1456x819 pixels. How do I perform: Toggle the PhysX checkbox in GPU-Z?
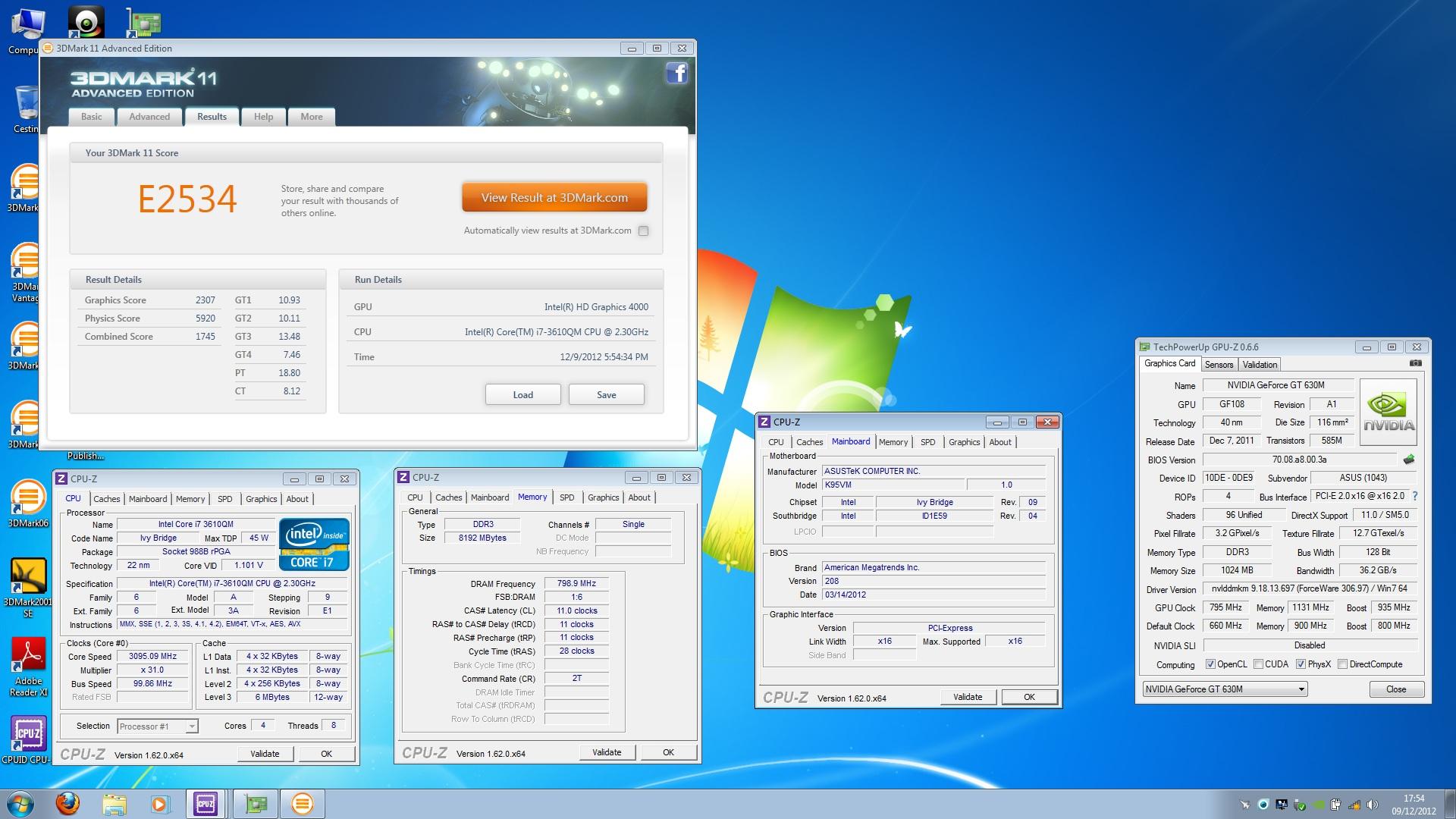pos(1301,664)
